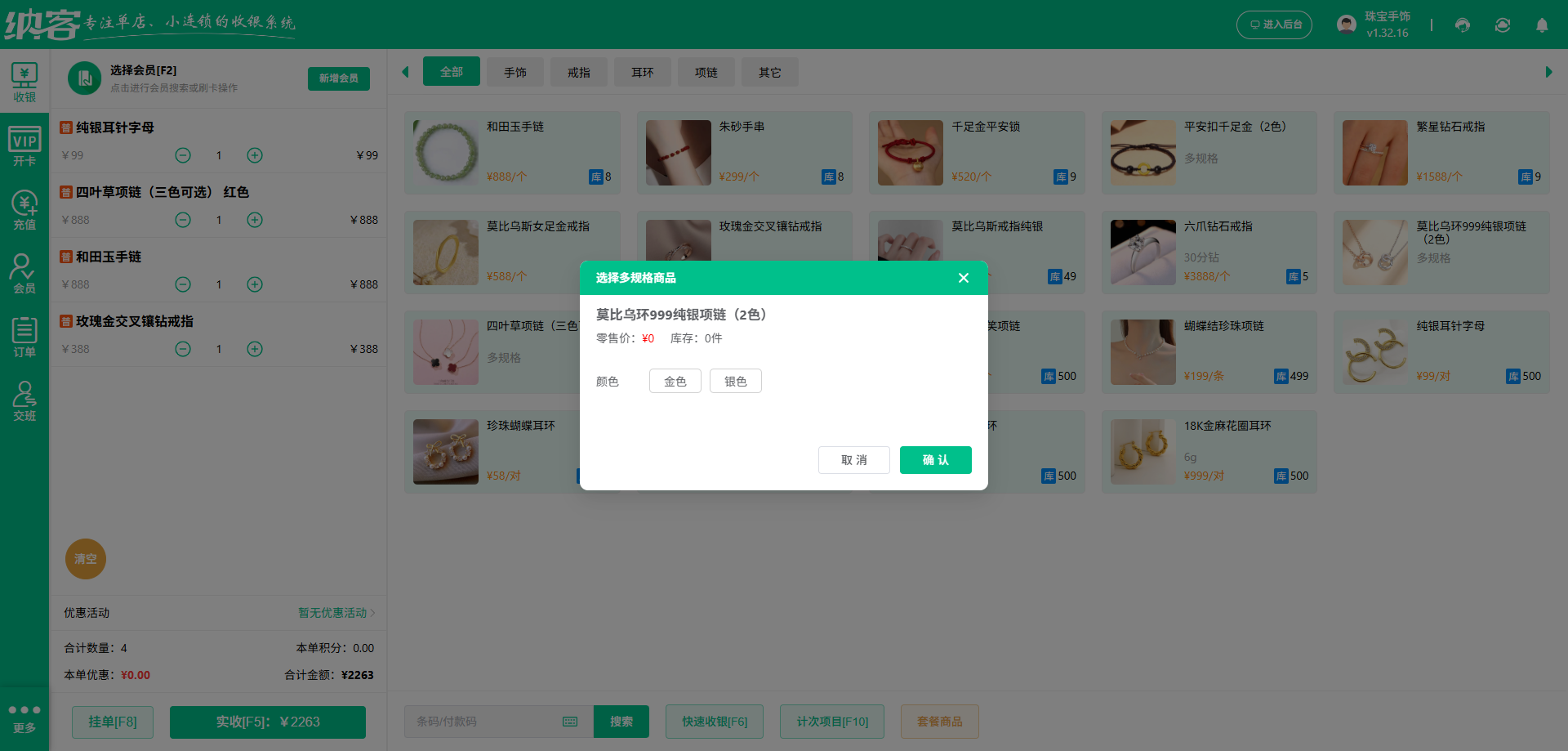Click the 条码/付款码 input field
The width and height of the screenshot is (1568, 751).
tap(482, 722)
